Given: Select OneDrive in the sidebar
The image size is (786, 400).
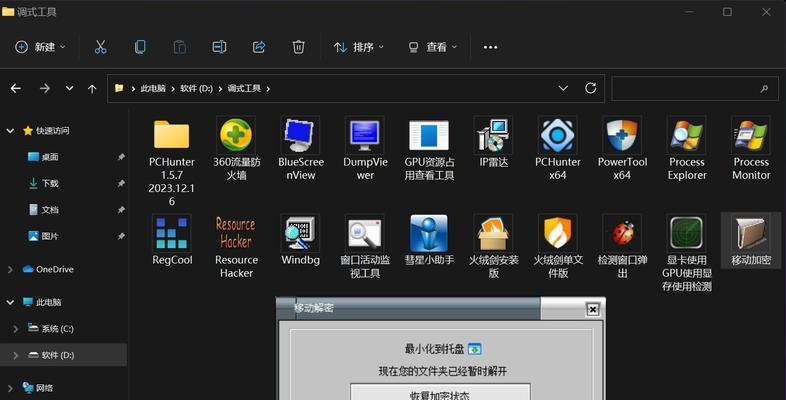Looking at the screenshot, I should pyautogui.click(x=55, y=269).
